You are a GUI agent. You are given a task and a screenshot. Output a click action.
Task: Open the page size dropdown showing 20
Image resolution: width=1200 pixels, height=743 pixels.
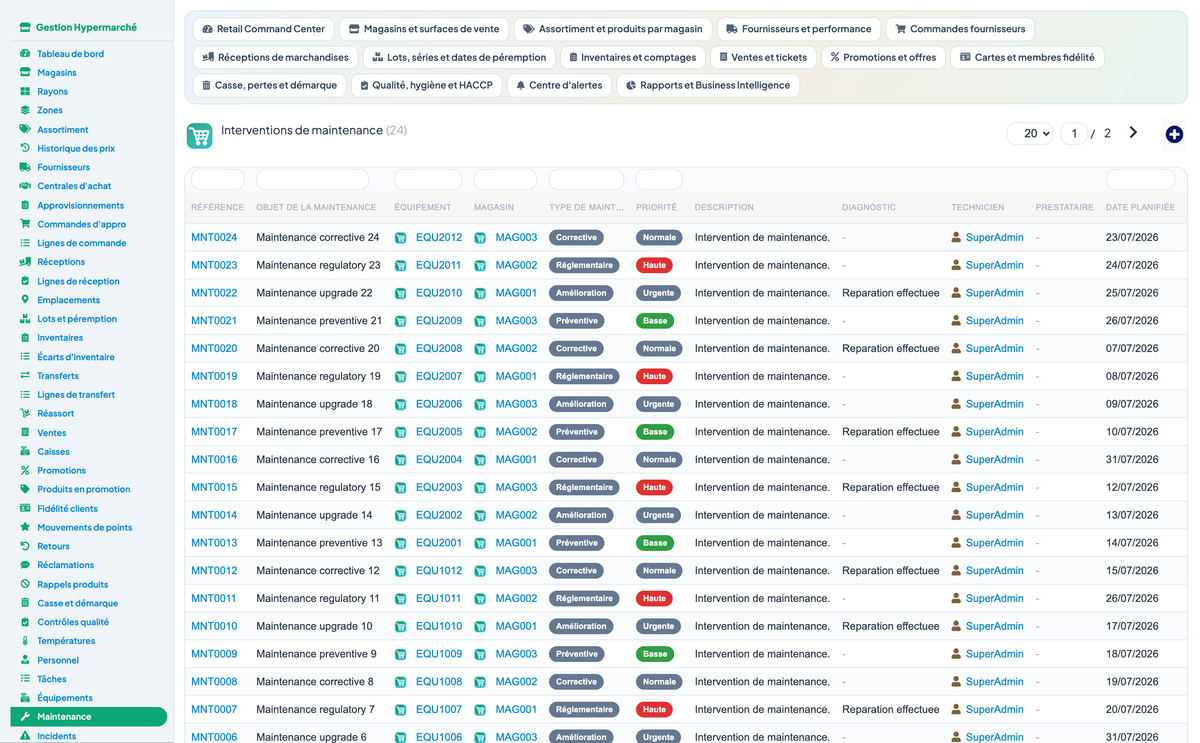[1030, 133]
